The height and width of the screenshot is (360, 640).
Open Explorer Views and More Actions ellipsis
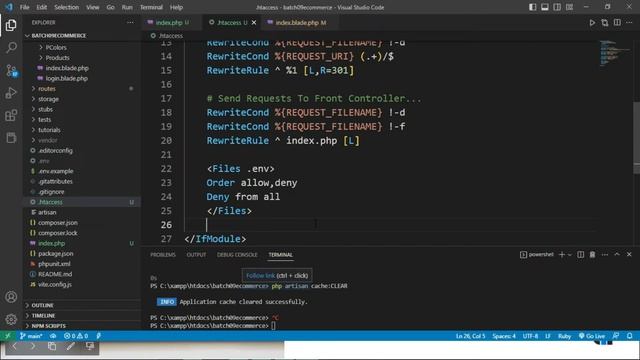click(x=130, y=22)
